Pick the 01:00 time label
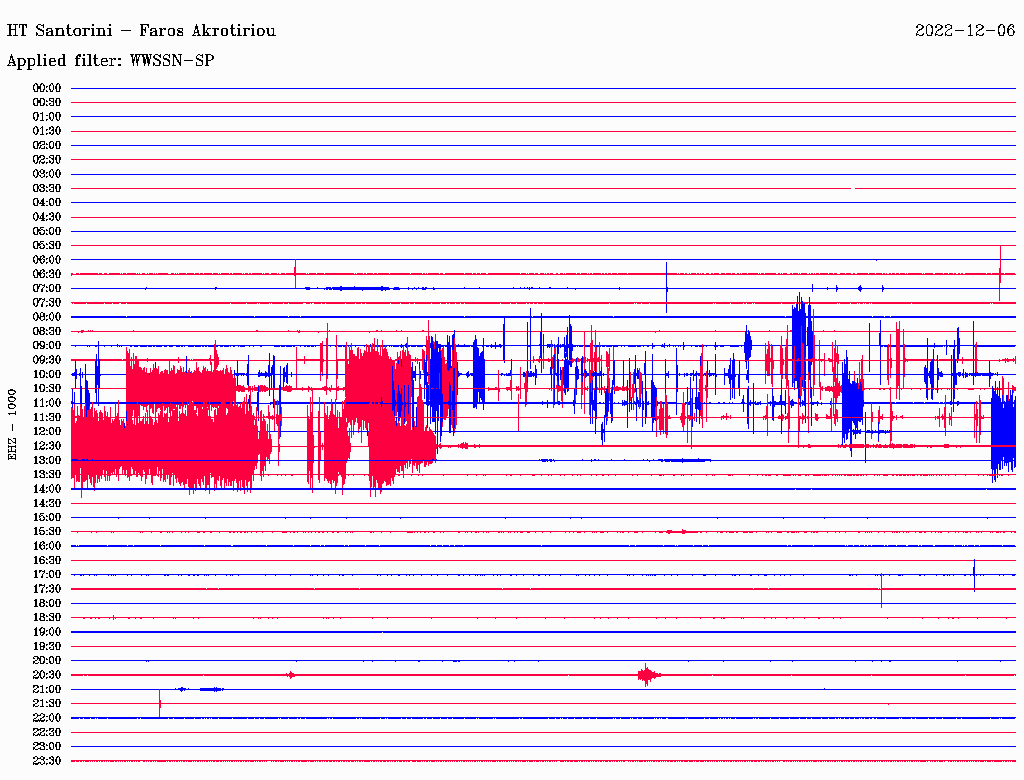The height and width of the screenshot is (780, 1024). pos(46,117)
